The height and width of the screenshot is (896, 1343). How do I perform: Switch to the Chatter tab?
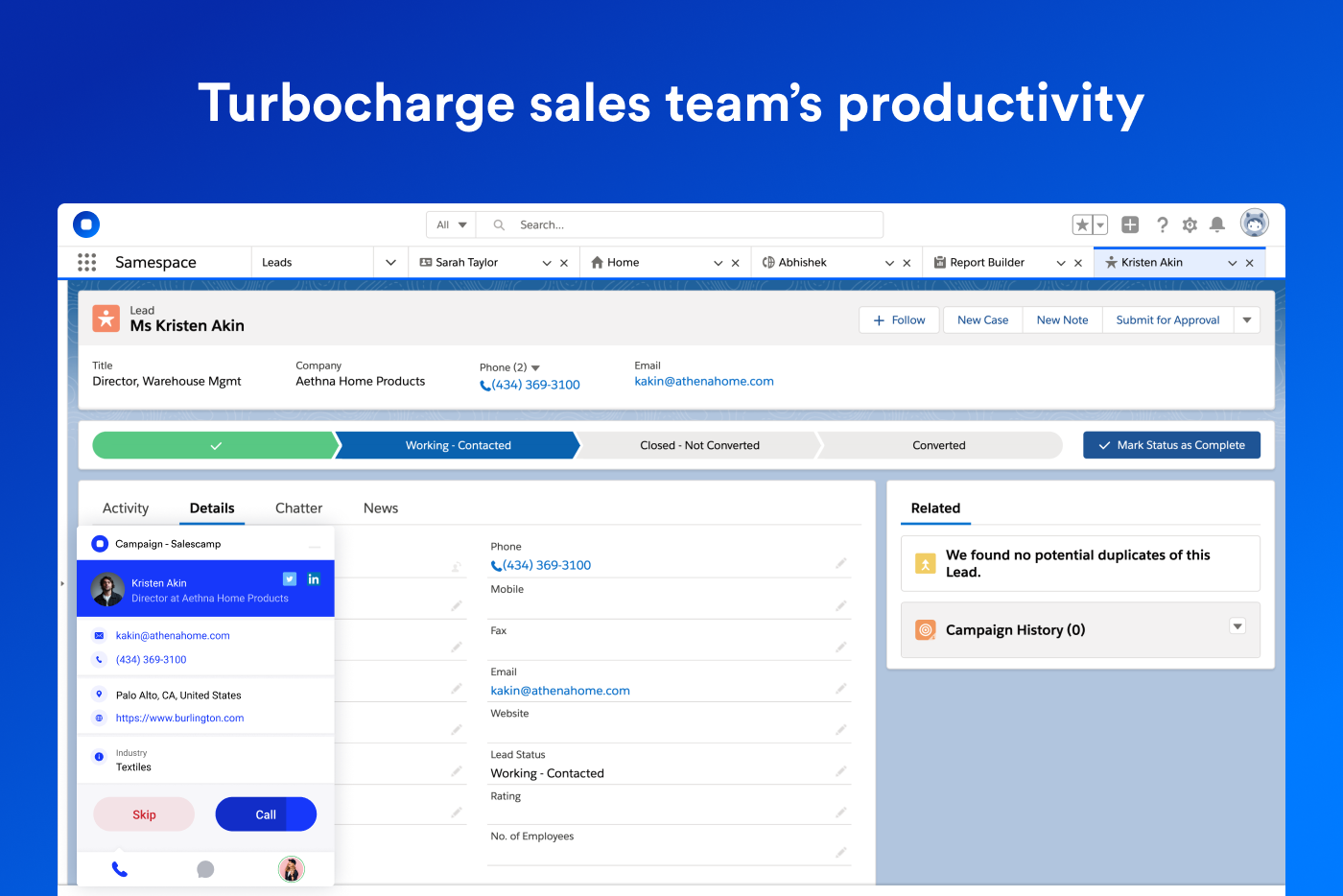(298, 507)
